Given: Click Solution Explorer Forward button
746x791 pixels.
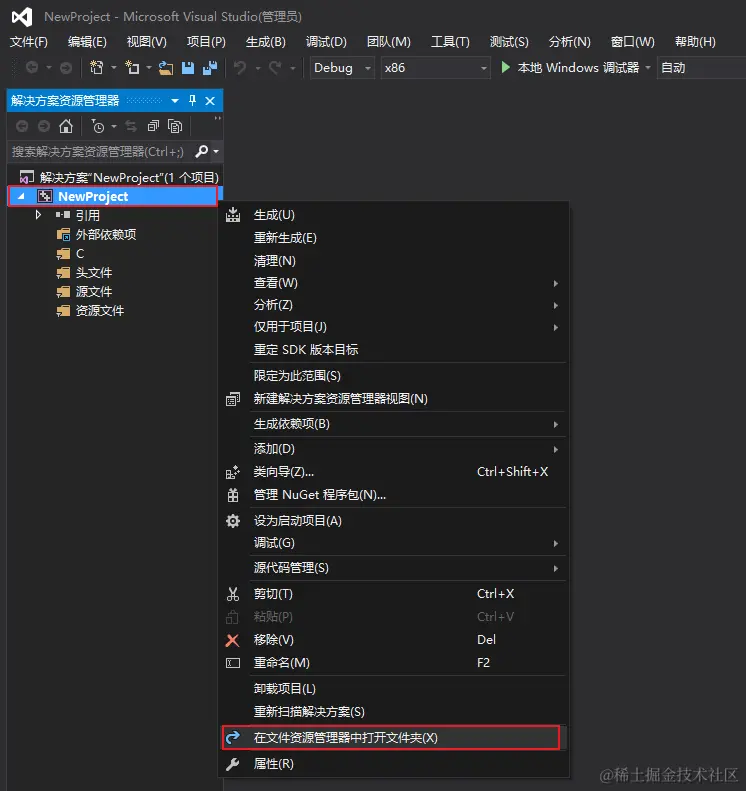Looking at the screenshot, I should 44,126.
